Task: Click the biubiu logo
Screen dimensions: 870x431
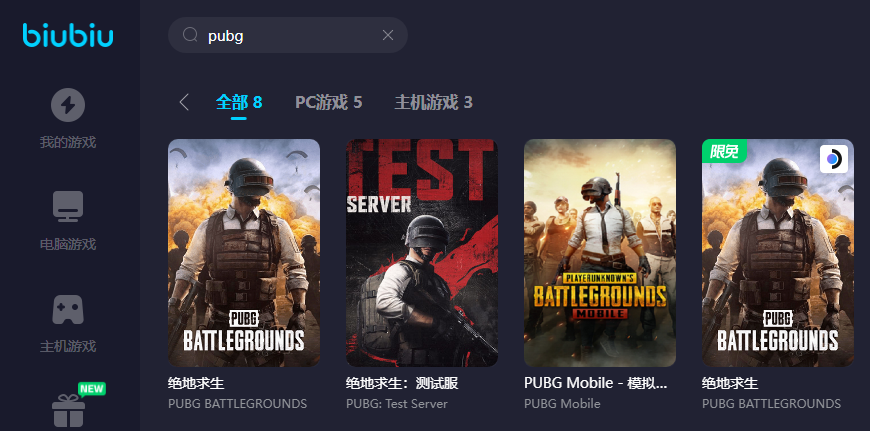Action: click(x=68, y=35)
